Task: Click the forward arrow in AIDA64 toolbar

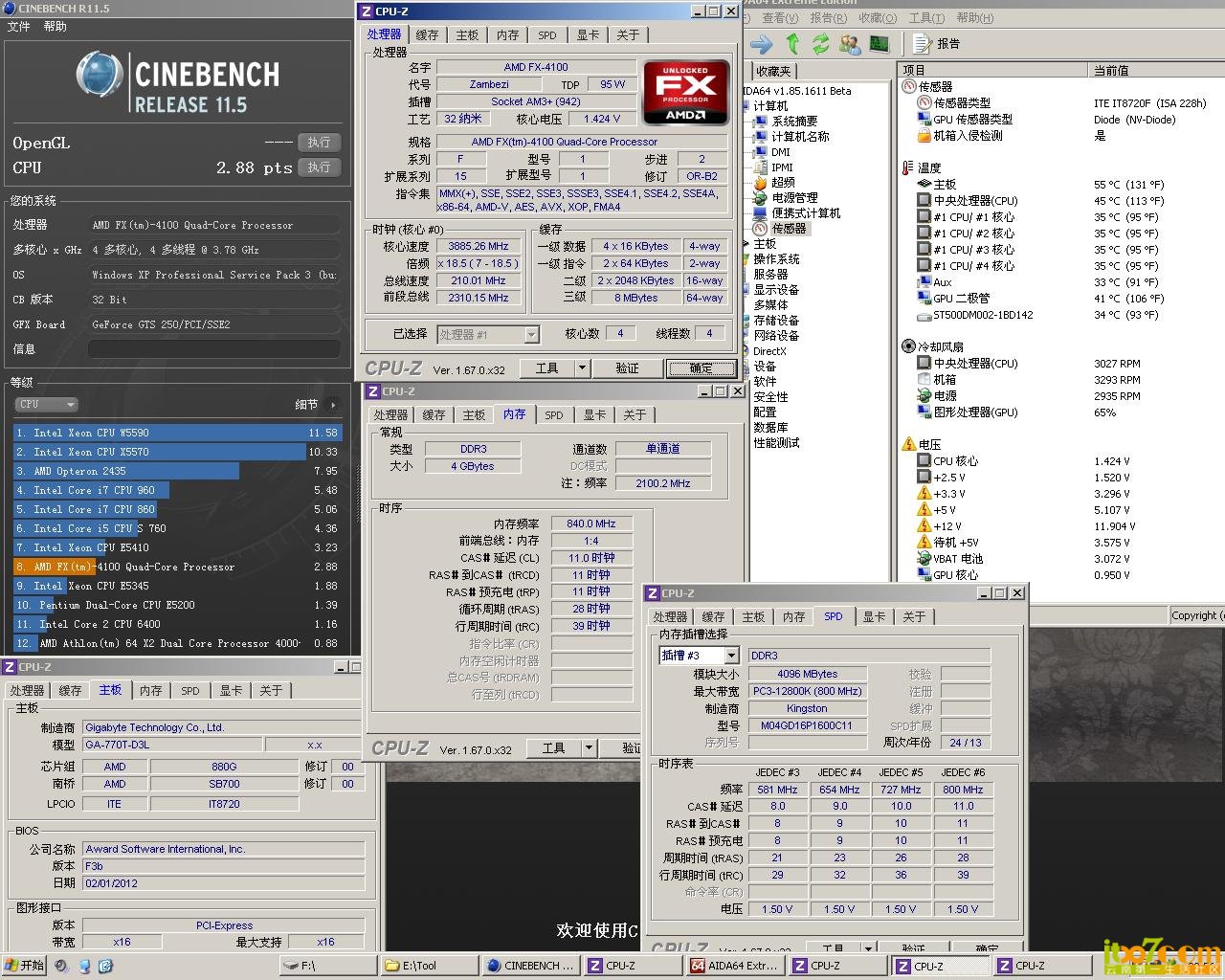Action: coord(762,44)
